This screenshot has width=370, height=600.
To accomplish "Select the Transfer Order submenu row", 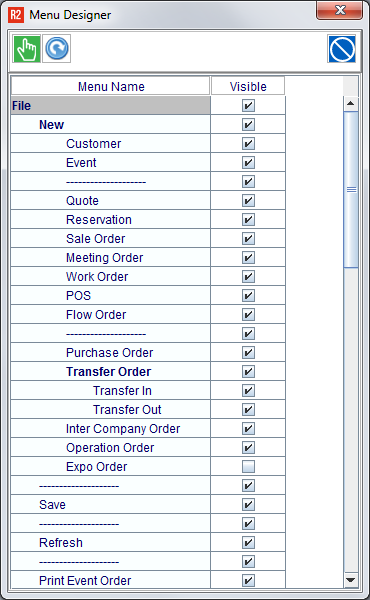I will (111, 372).
